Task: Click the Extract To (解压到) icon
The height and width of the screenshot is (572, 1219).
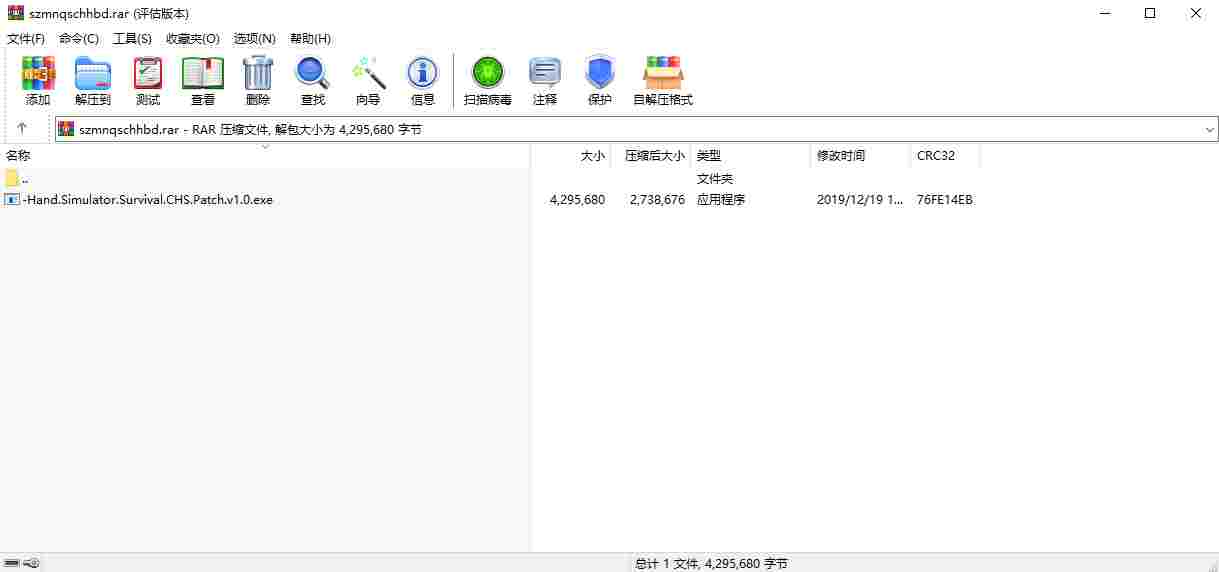Action: coord(93,81)
